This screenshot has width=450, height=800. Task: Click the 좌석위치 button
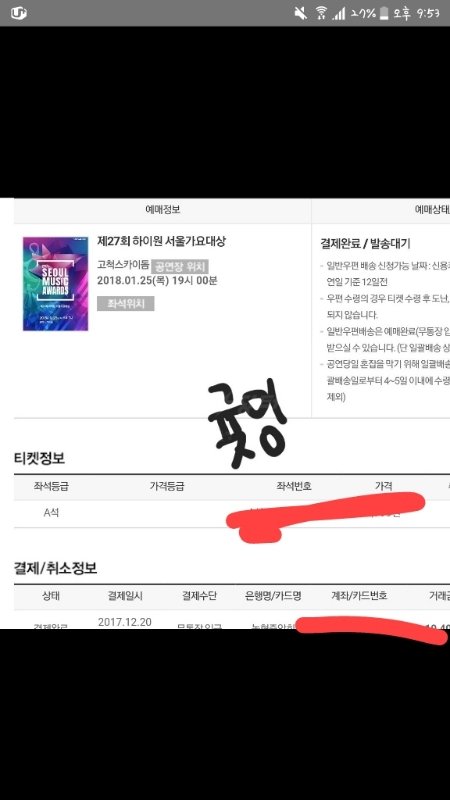pyautogui.click(x=126, y=304)
